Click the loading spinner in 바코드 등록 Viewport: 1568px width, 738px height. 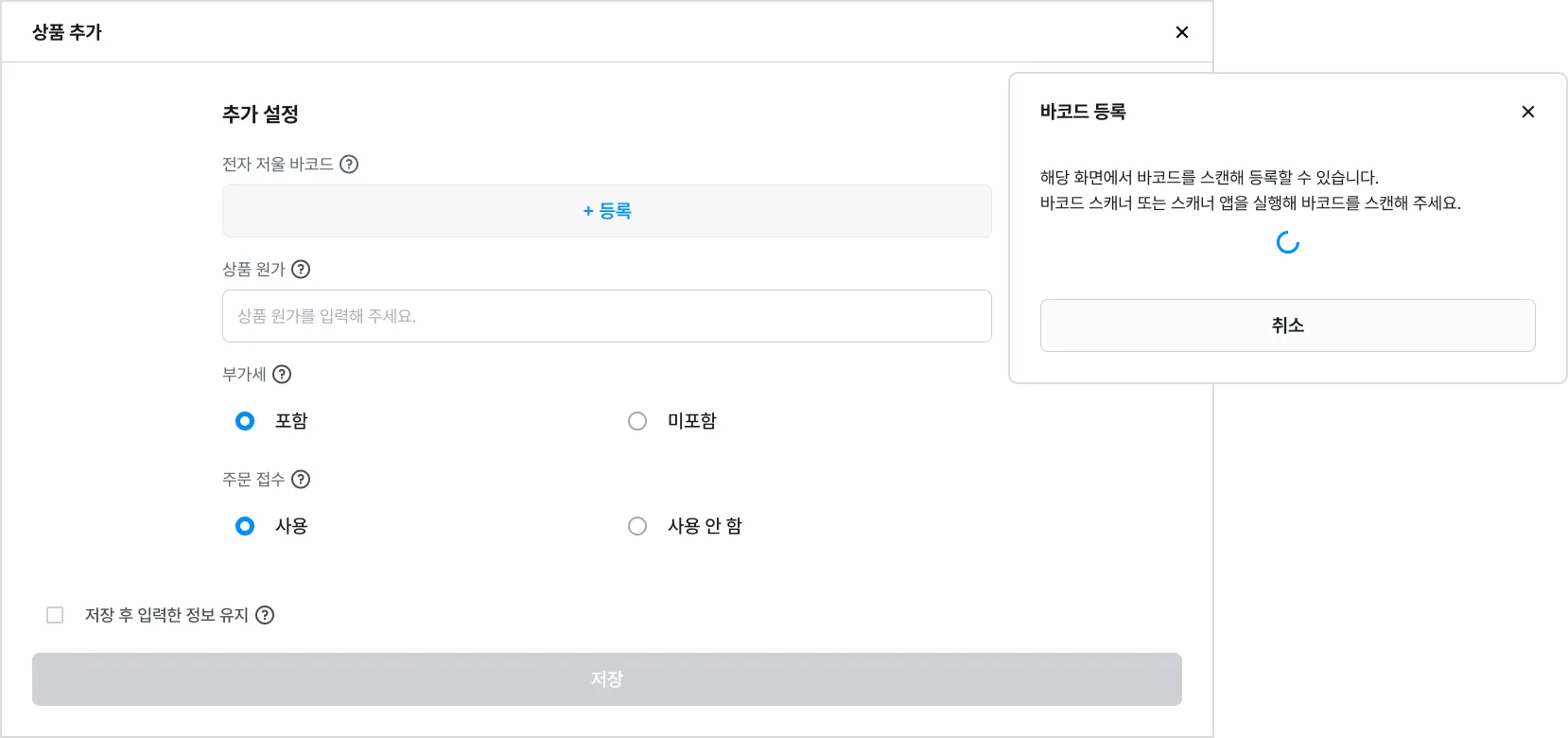pyautogui.click(x=1287, y=243)
